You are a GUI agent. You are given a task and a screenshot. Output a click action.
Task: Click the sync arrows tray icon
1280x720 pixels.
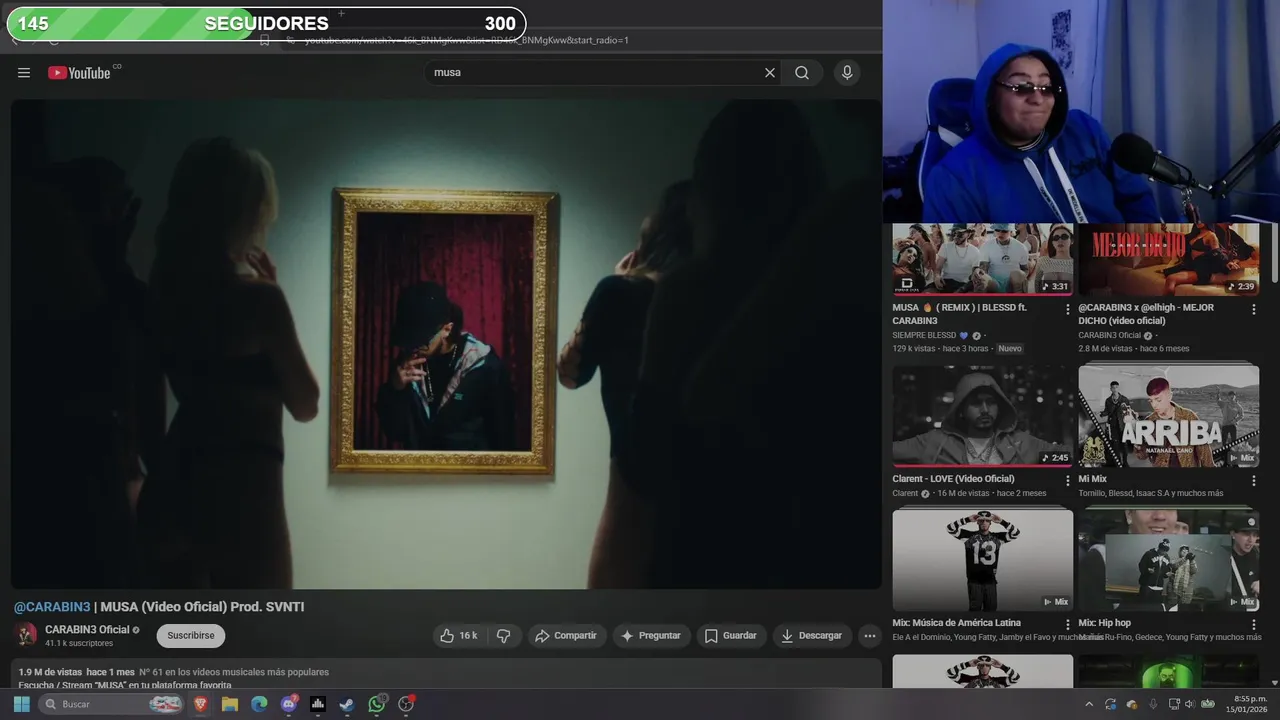click(1111, 704)
